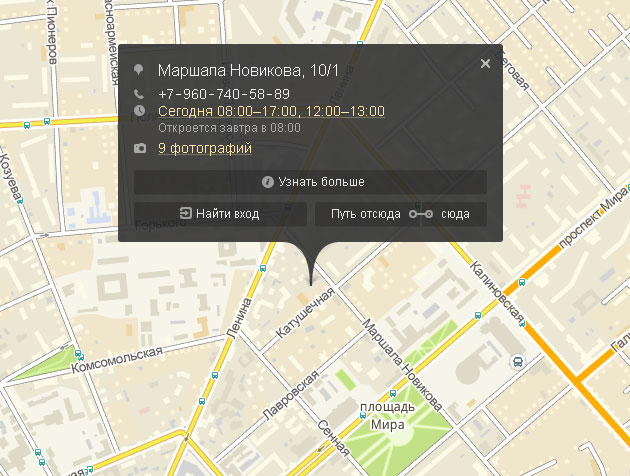Click the Сенная street label

click(333, 438)
